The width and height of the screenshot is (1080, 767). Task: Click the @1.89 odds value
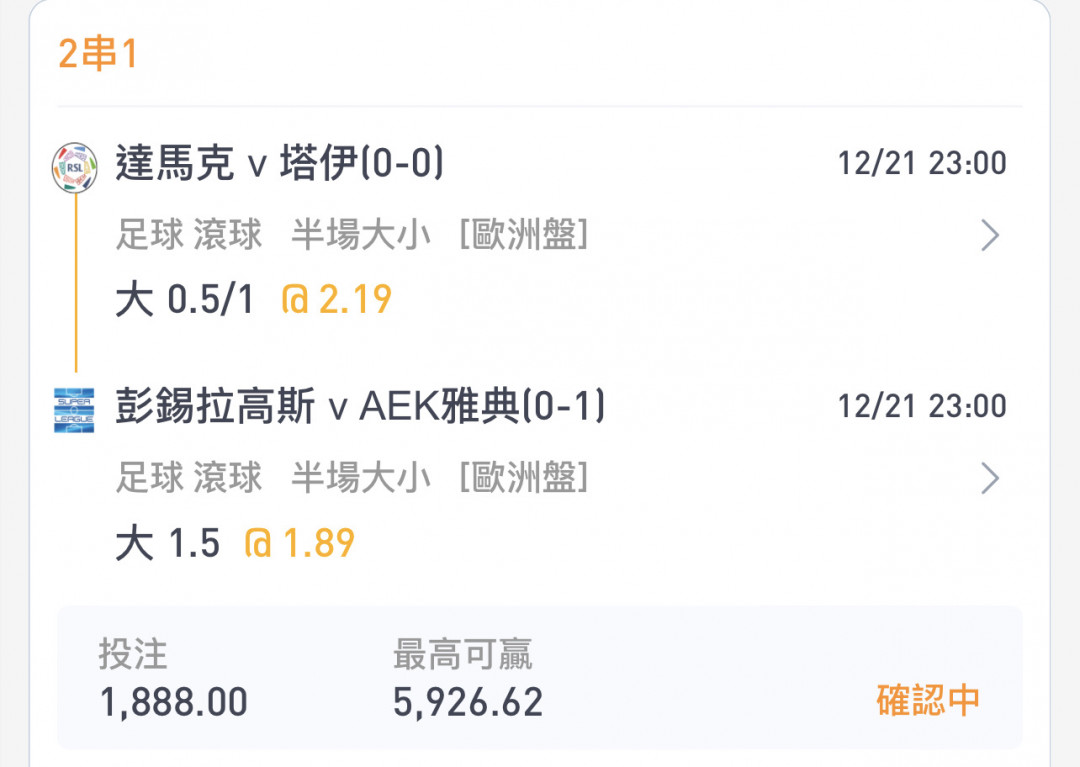pos(300,543)
